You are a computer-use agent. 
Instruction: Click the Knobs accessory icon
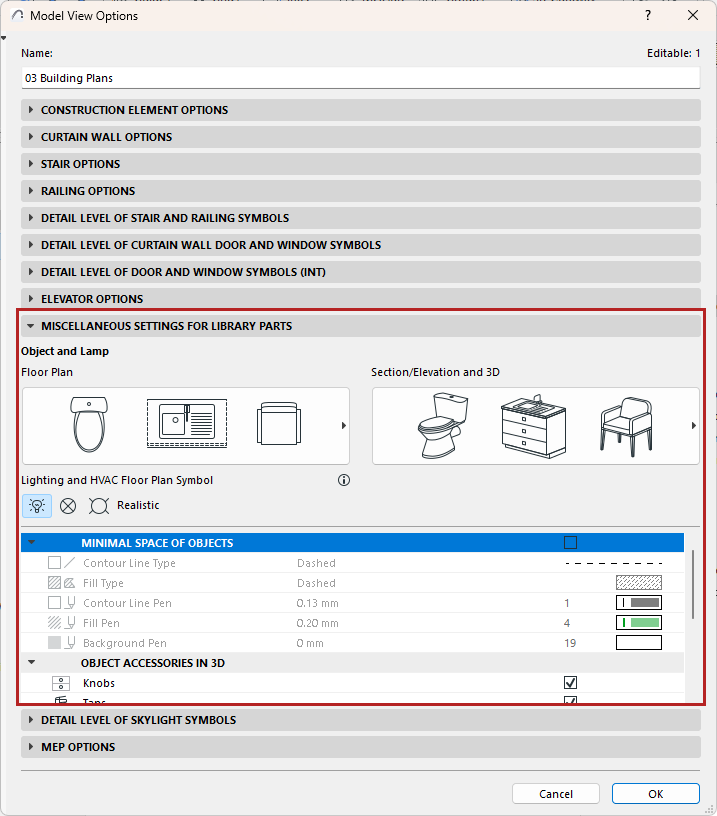click(x=61, y=683)
